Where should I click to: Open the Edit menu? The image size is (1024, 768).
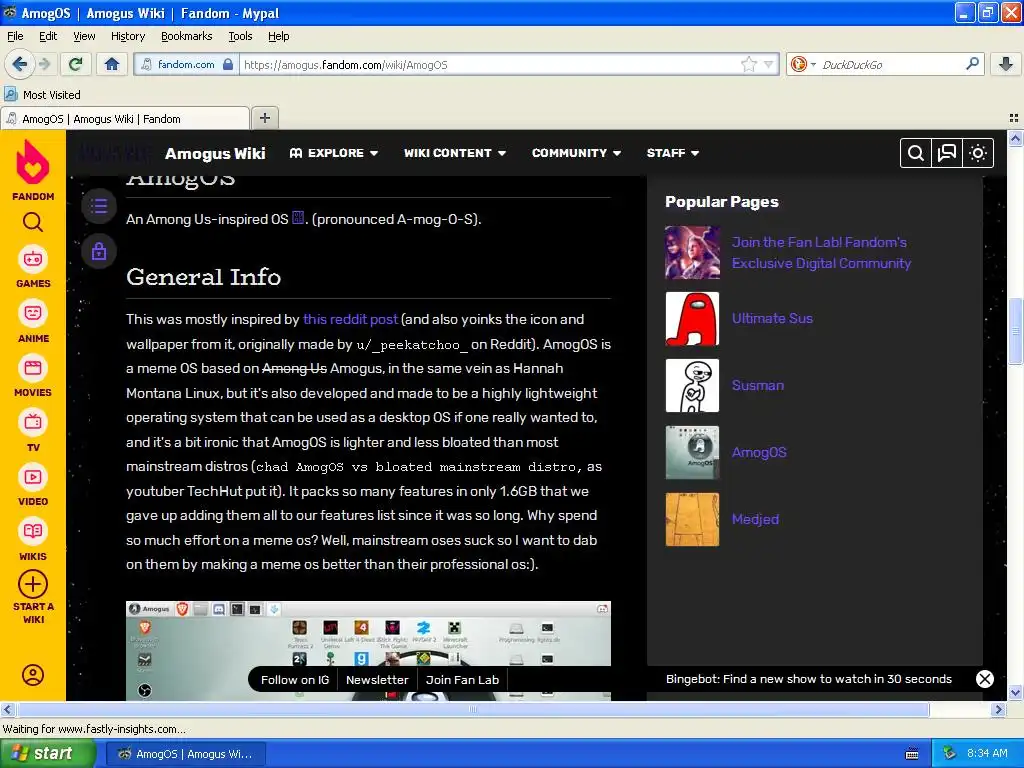tap(48, 36)
